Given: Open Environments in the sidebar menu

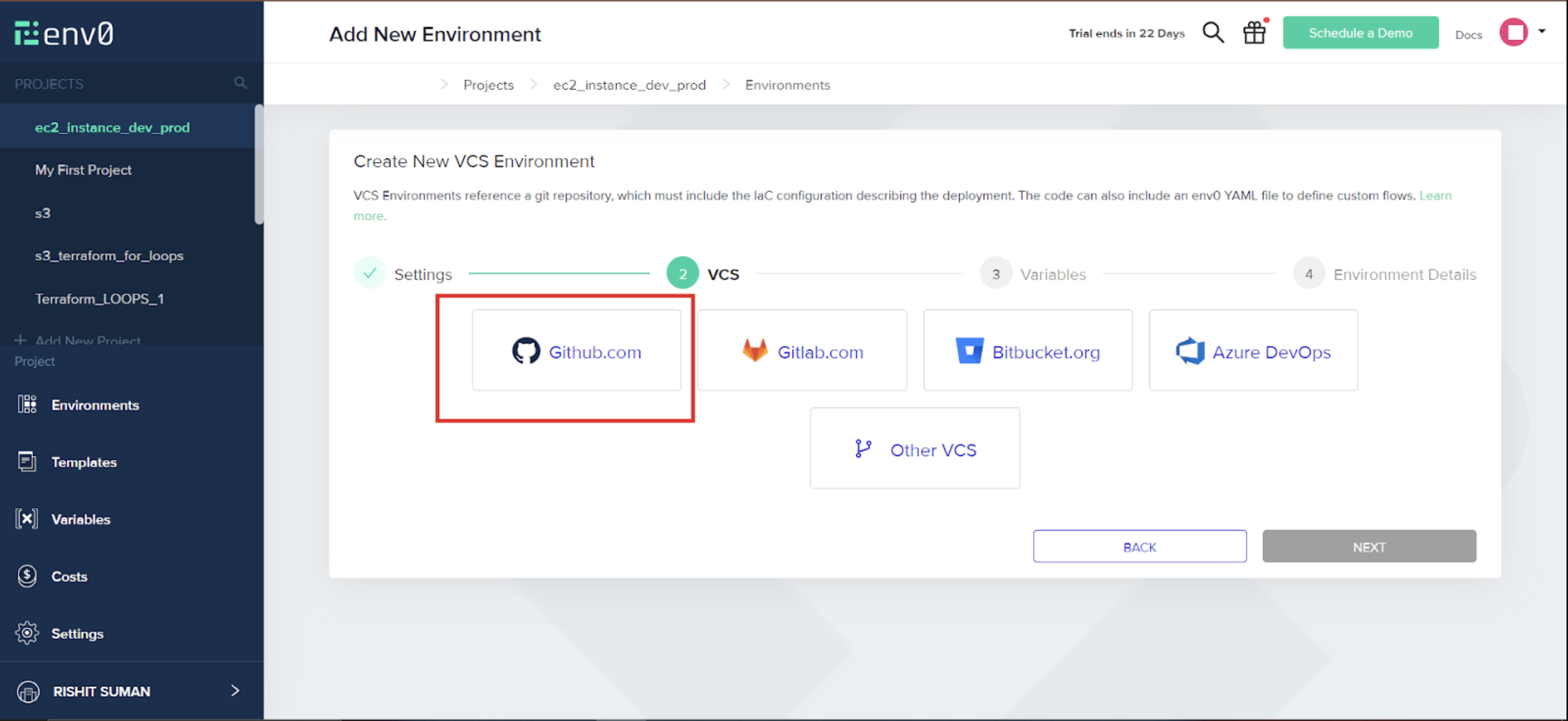Looking at the screenshot, I should click(95, 404).
